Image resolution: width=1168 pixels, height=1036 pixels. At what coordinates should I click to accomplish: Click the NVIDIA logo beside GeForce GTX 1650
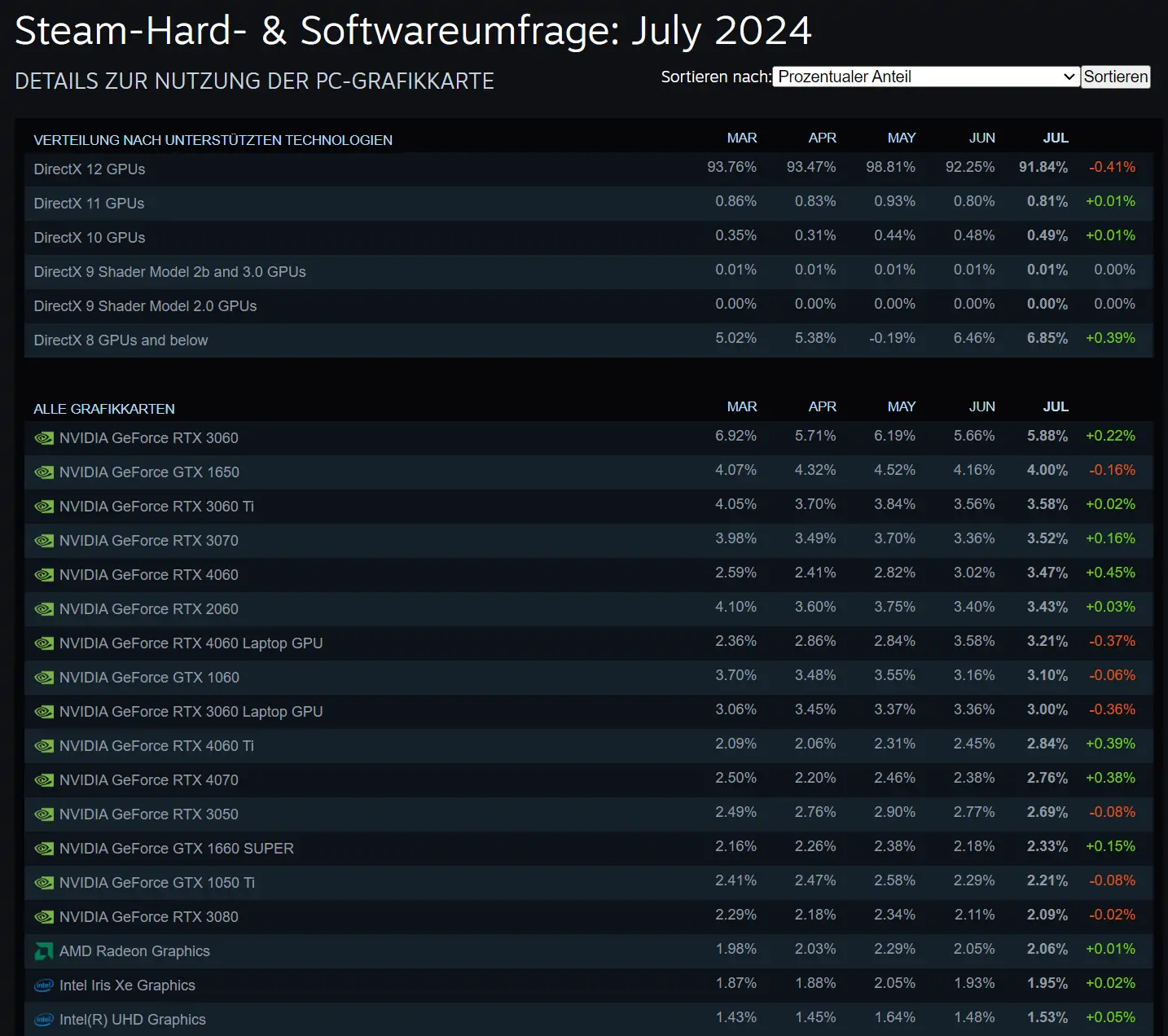click(x=44, y=472)
